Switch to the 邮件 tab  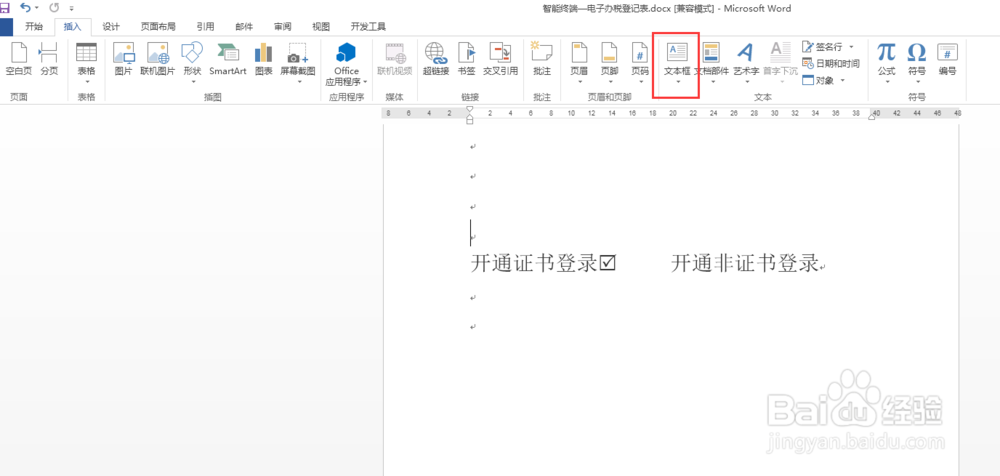[244, 27]
